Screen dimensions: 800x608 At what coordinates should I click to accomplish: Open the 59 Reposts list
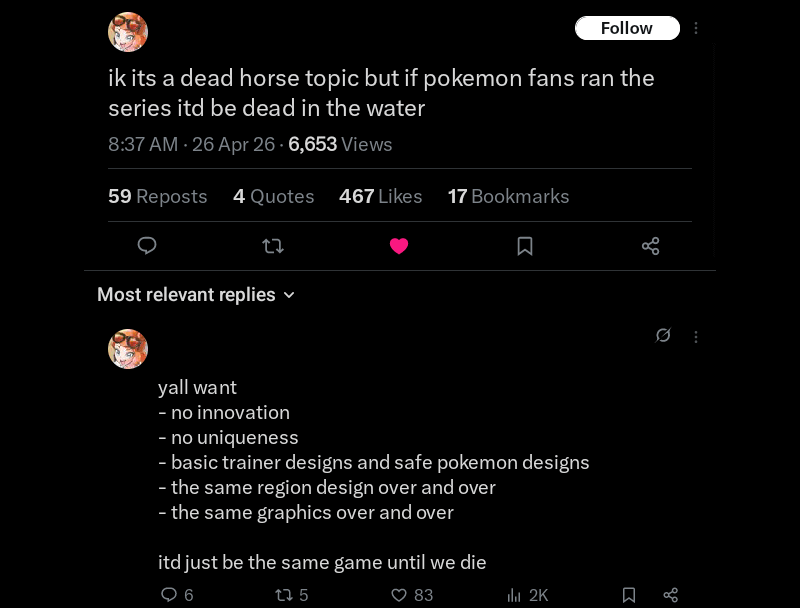(x=158, y=196)
